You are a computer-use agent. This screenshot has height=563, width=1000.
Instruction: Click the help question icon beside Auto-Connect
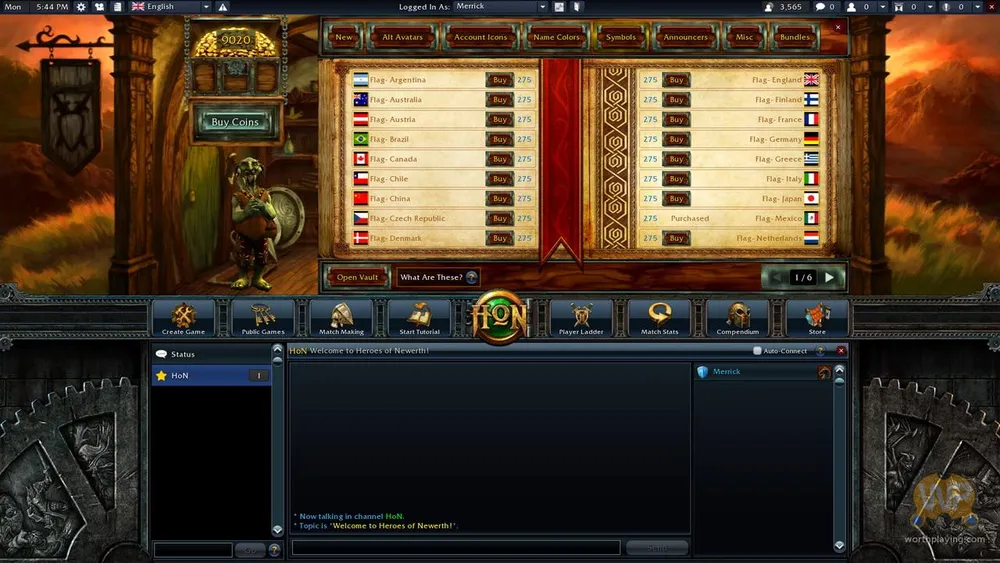[x=820, y=351]
